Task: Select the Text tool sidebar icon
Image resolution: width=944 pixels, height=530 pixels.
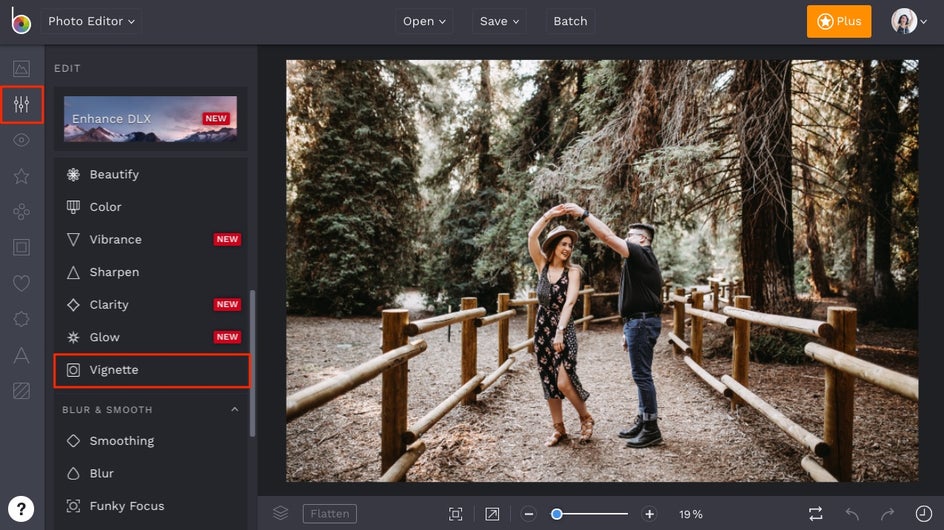Action: click(21, 354)
